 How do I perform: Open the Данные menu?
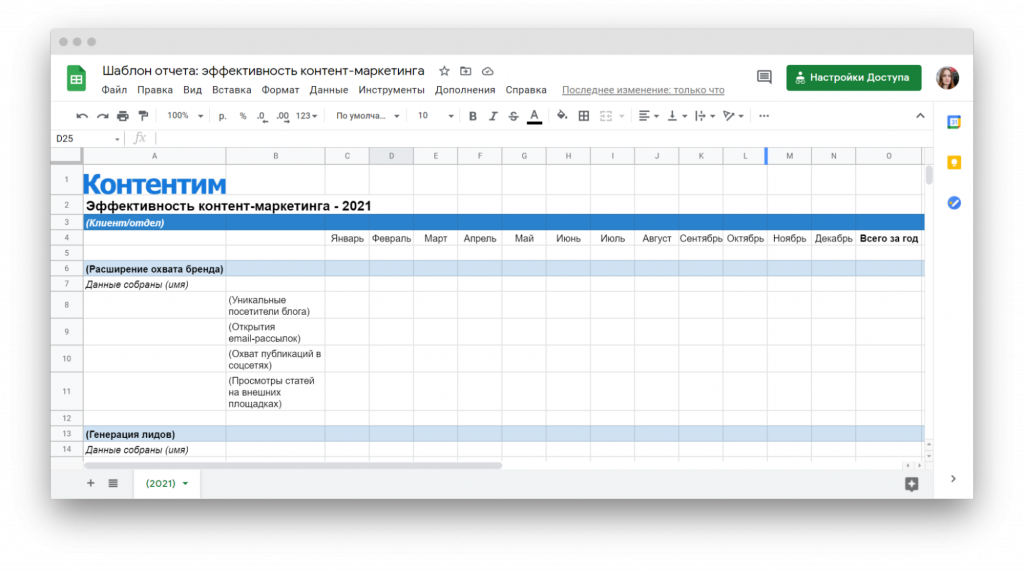point(328,90)
